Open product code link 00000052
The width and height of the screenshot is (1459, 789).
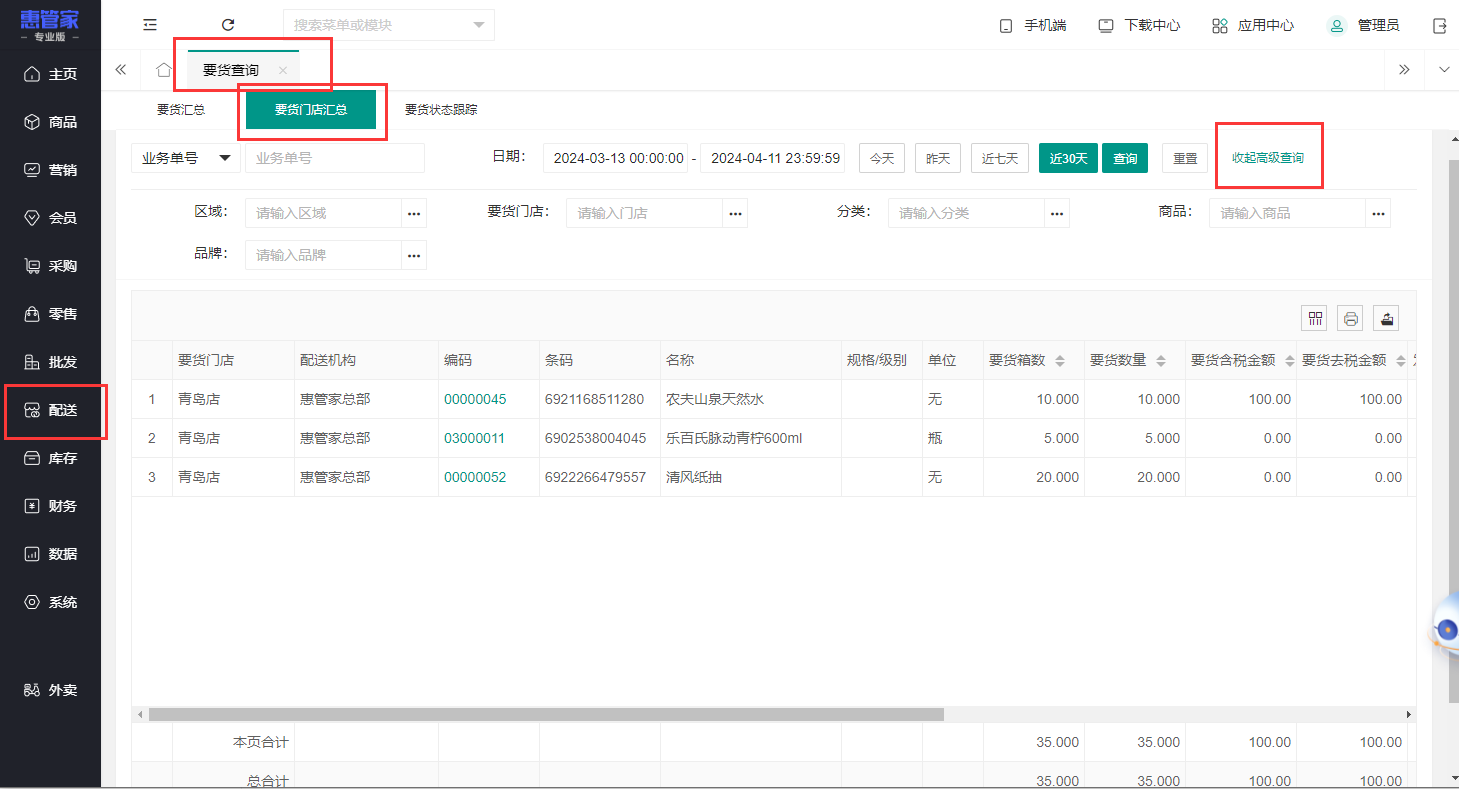(x=475, y=477)
